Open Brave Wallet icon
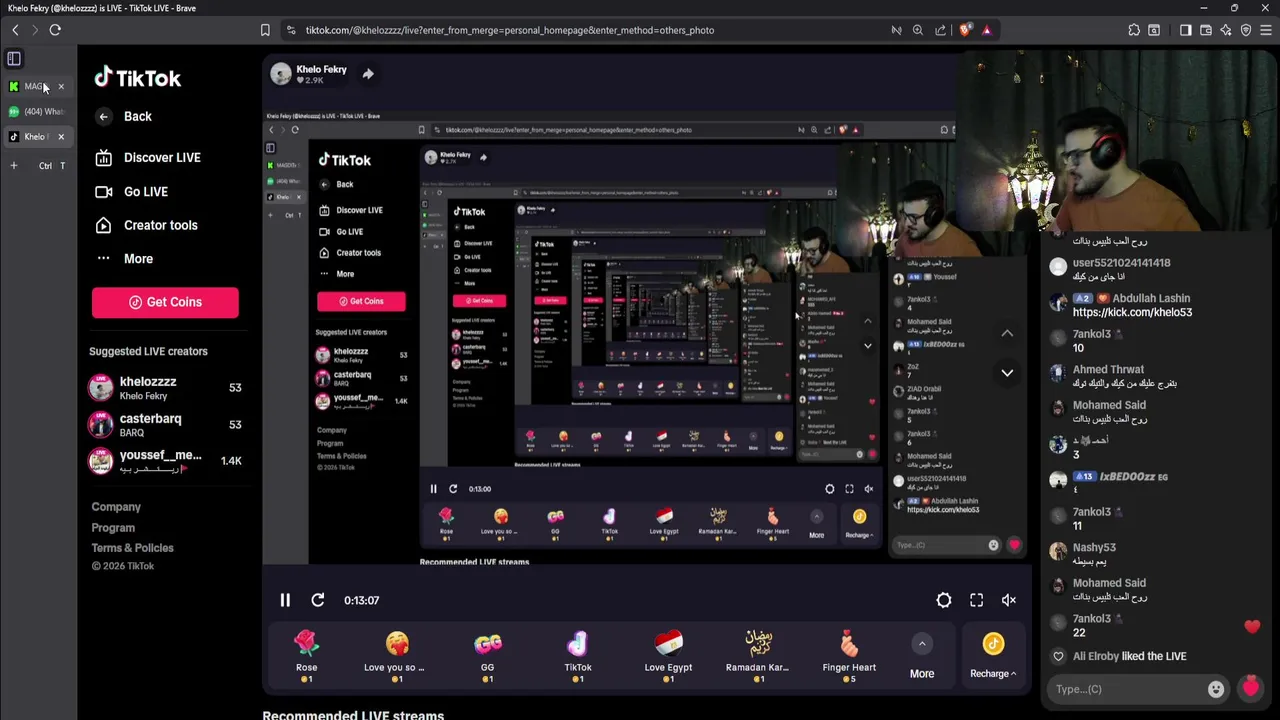 pyautogui.click(x=1206, y=30)
